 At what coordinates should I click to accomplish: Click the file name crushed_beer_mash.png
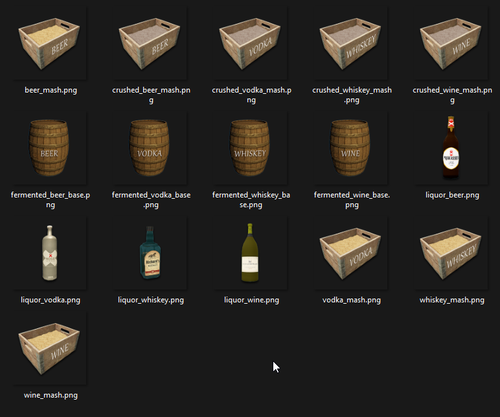[x=151, y=95]
